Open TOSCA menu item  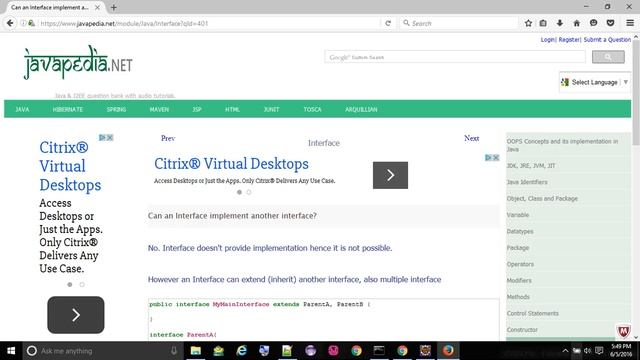click(x=312, y=109)
